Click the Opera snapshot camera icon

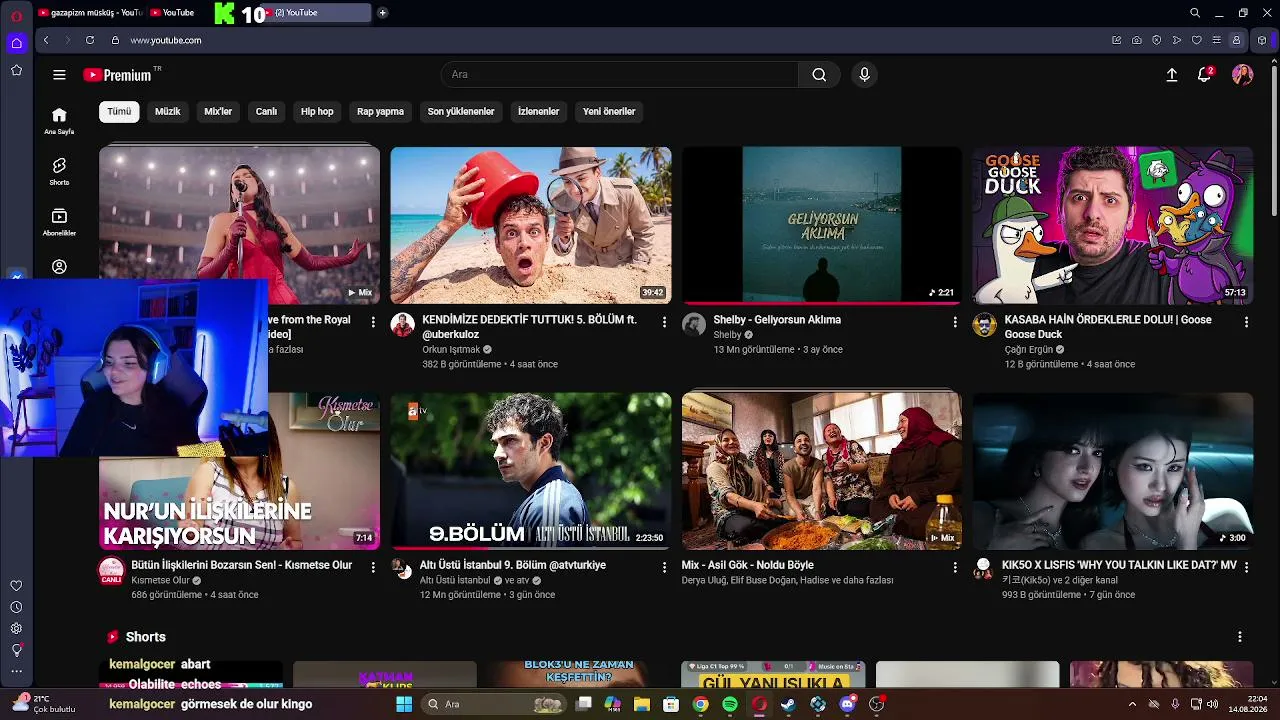(x=1137, y=40)
